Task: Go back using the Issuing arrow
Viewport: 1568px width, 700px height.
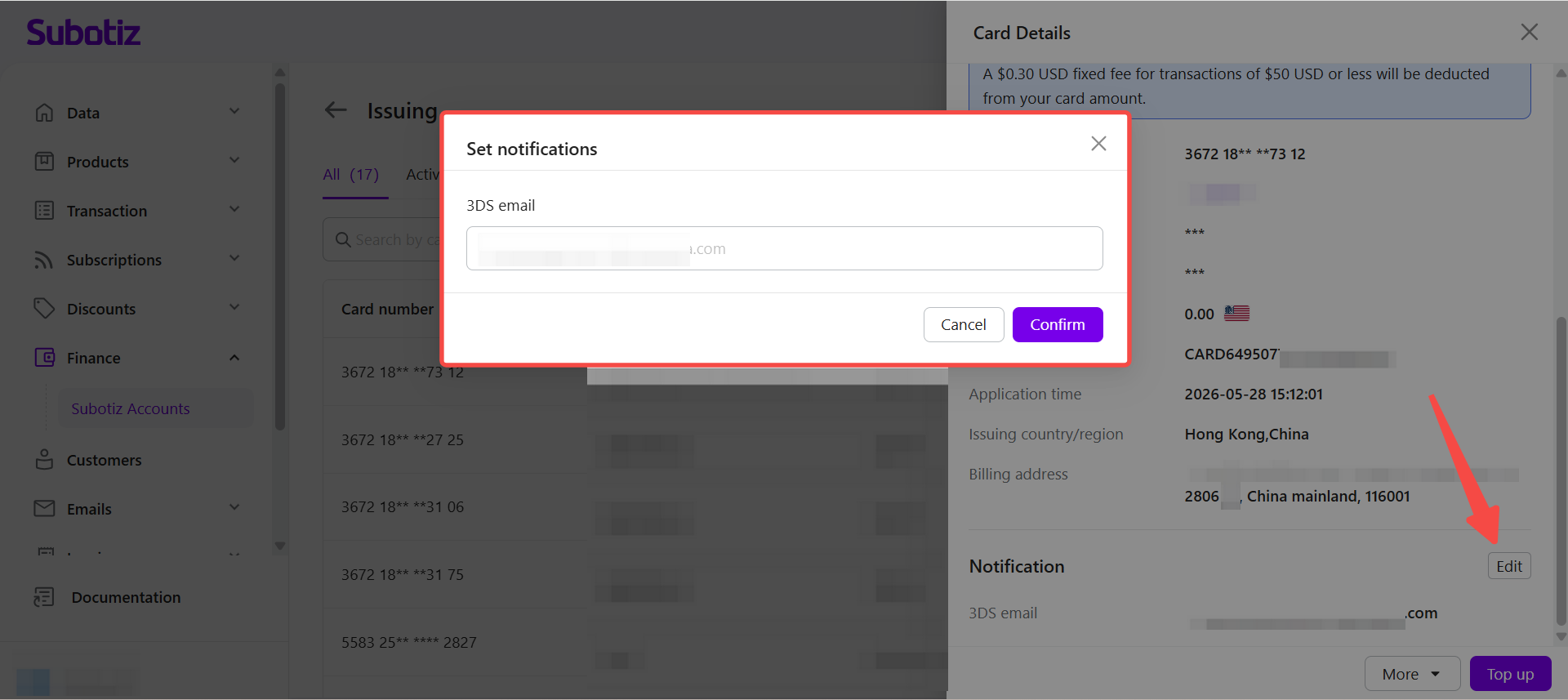Action: [x=336, y=110]
